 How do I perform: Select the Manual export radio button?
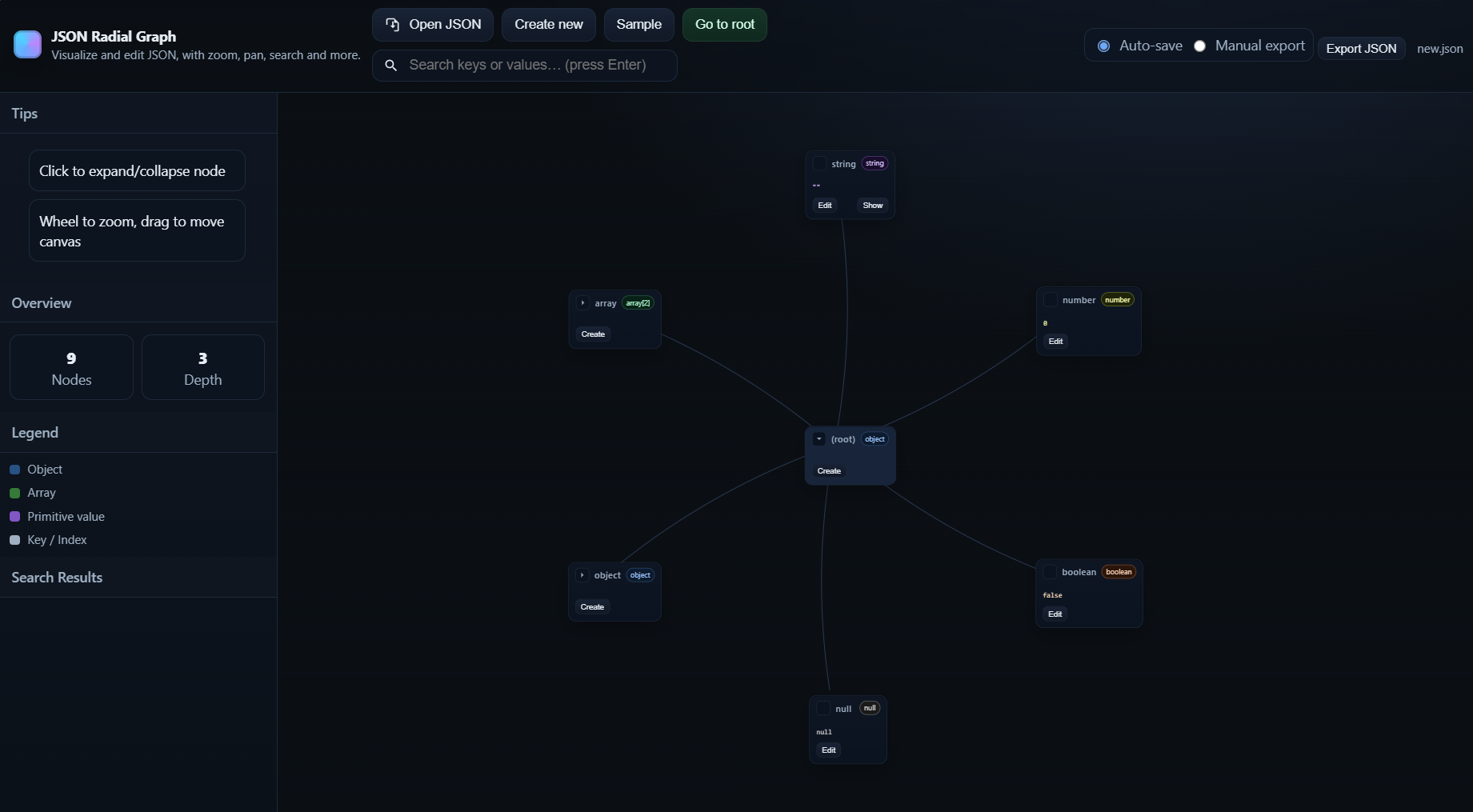pos(1199,46)
